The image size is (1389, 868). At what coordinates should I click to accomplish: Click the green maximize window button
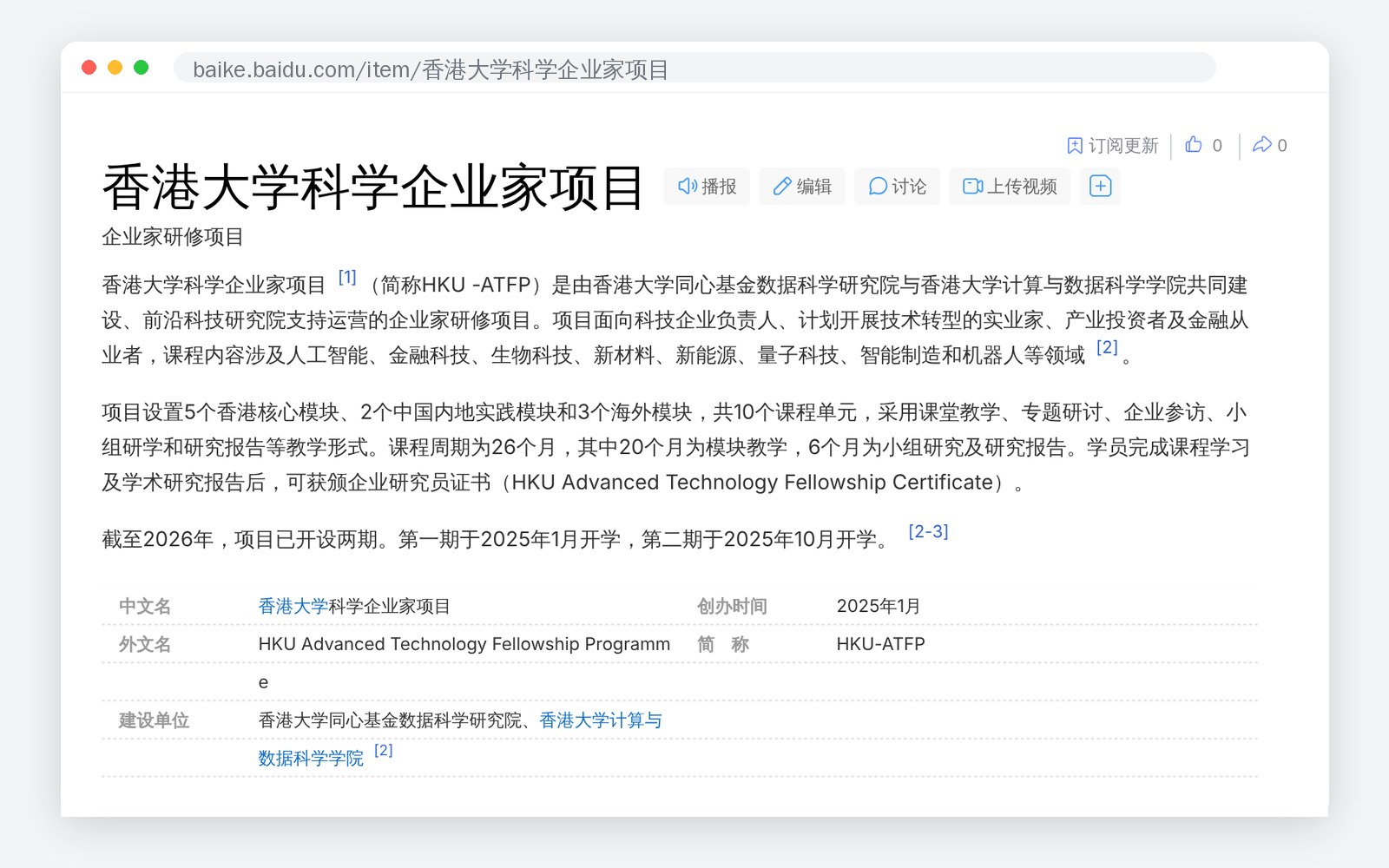(142, 68)
